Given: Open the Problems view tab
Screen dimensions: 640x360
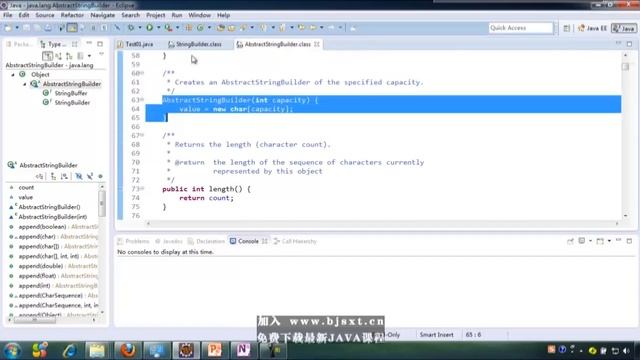Looking at the screenshot, I should pos(133,241).
